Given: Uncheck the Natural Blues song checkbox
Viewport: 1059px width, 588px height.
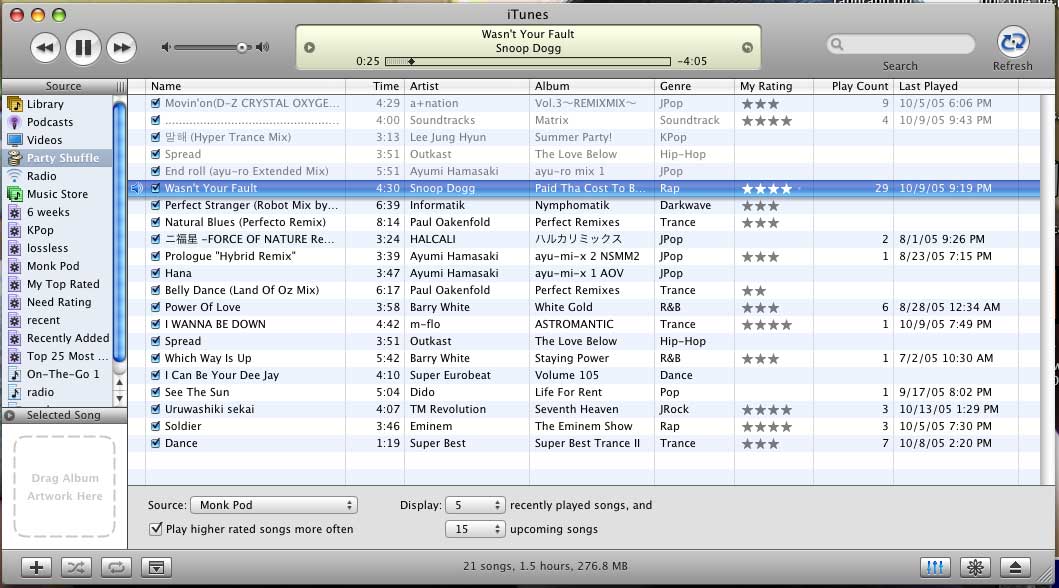Looking at the screenshot, I should pyautogui.click(x=156, y=222).
